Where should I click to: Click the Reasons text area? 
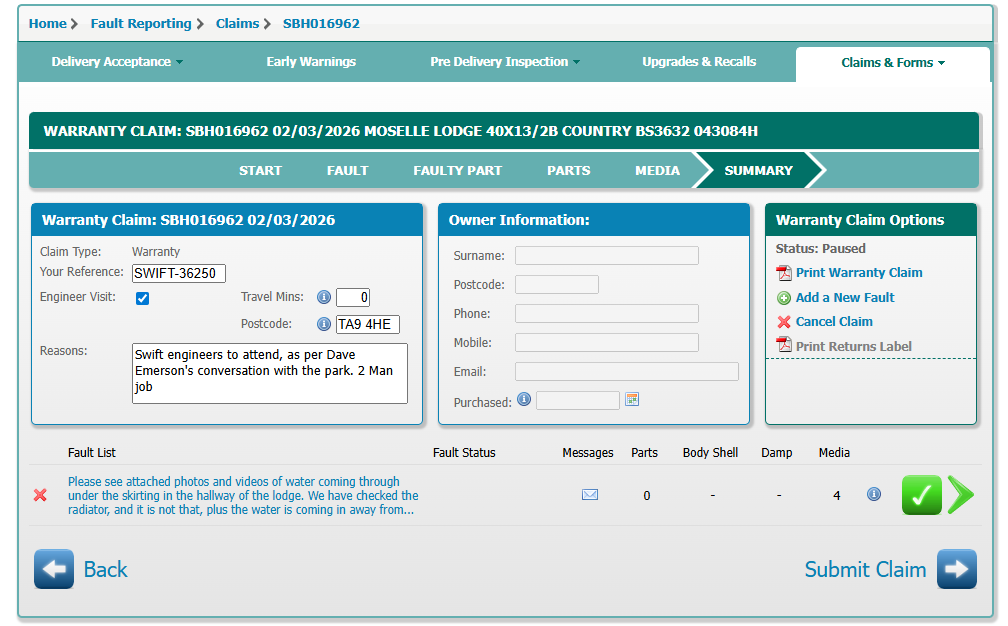(269, 373)
